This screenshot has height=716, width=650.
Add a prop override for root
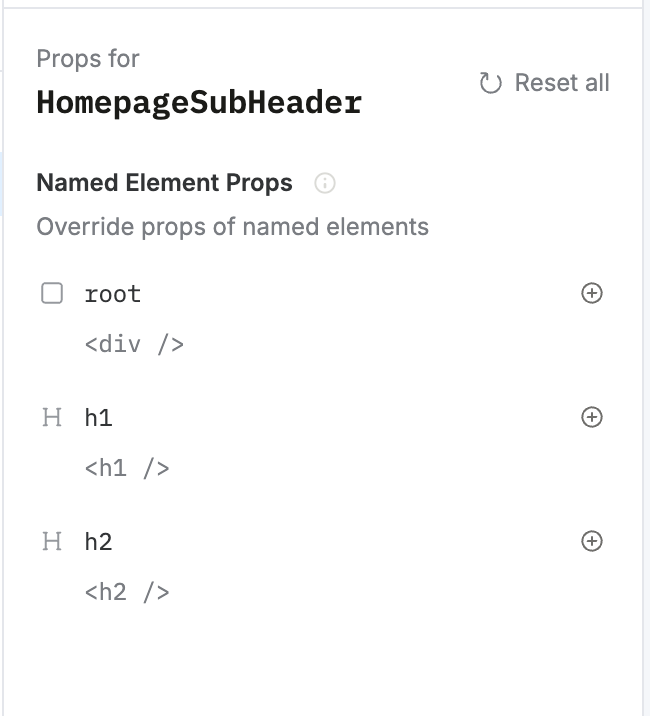(592, 293)
